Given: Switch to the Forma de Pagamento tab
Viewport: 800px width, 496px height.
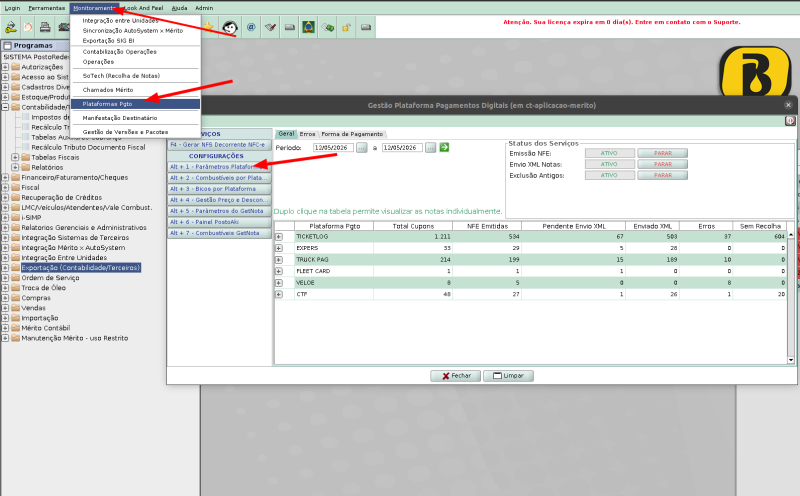Looking at the screenshot, I should (352, 134).
